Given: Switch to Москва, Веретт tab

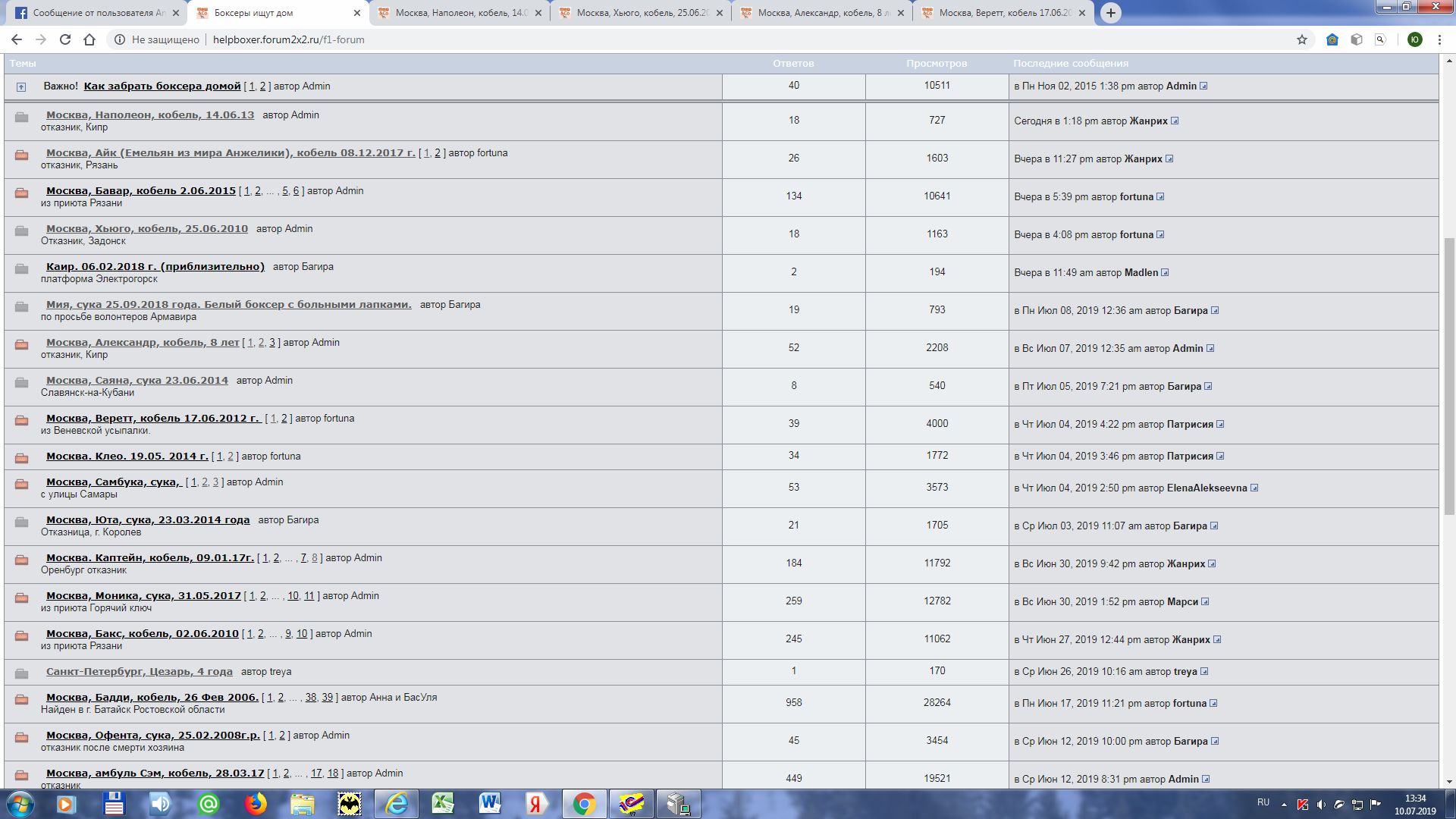Looking at the screenshot, I should [1001, 13].
